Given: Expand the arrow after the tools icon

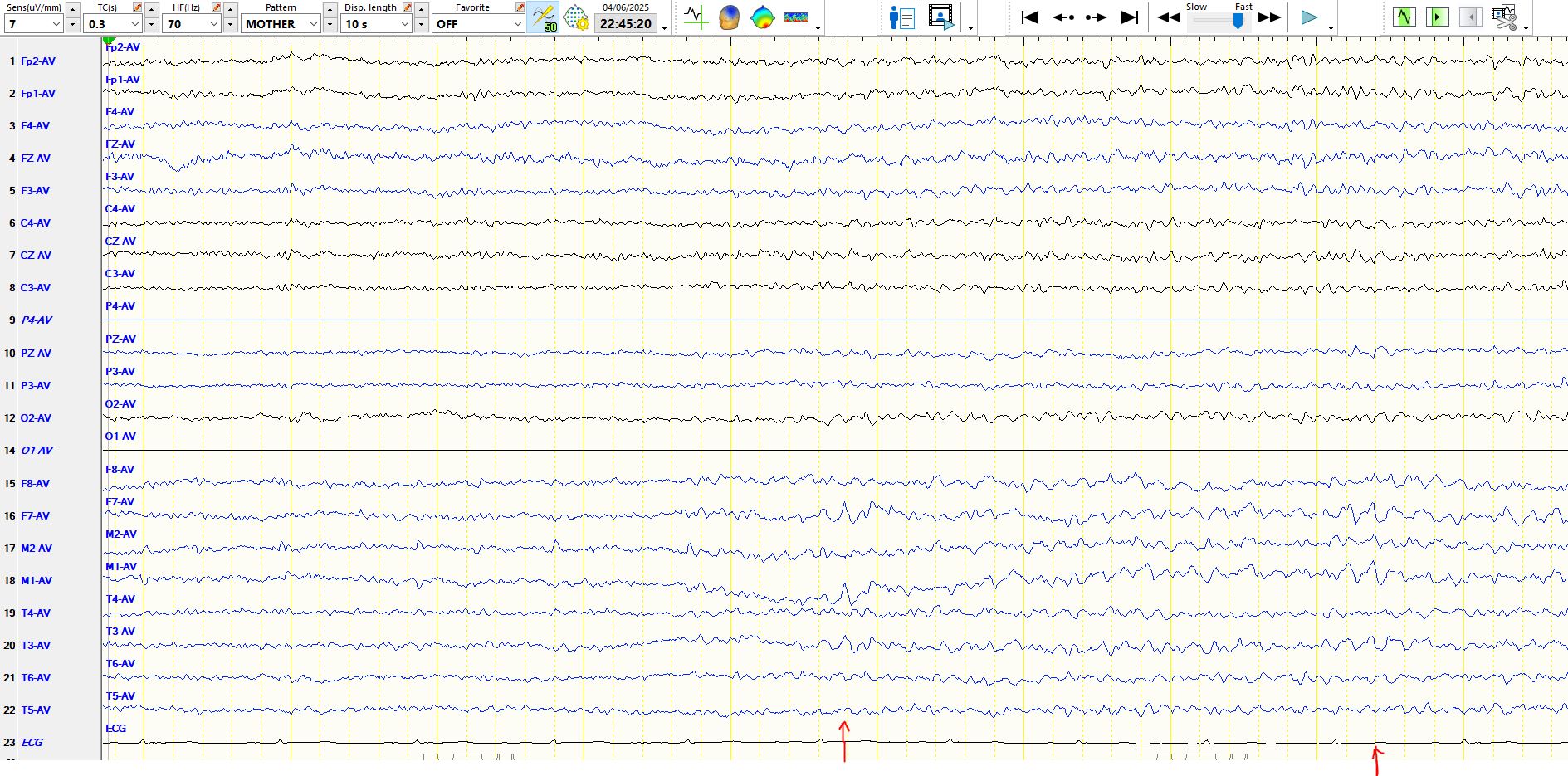Looking at the screenshot, I should pos(1526,28).
